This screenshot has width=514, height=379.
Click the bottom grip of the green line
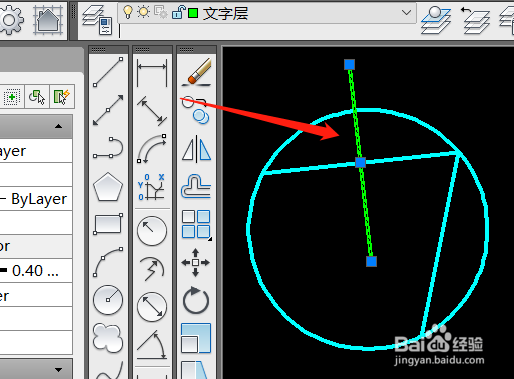371,261
